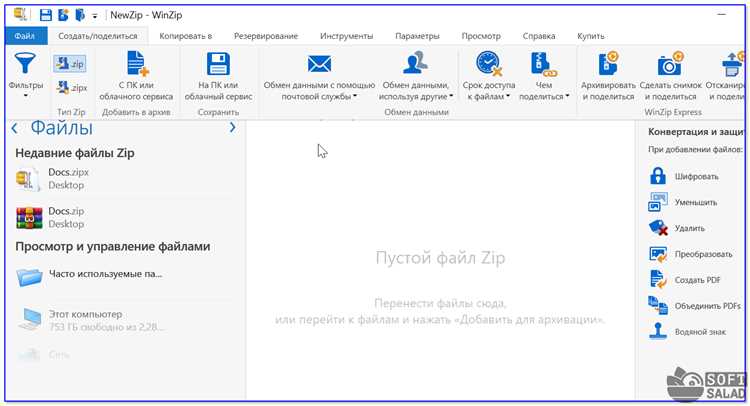Screen dimensions: 750x406
Task: Open the Фильтры funnel icon
Action: (x=25, y=64)
